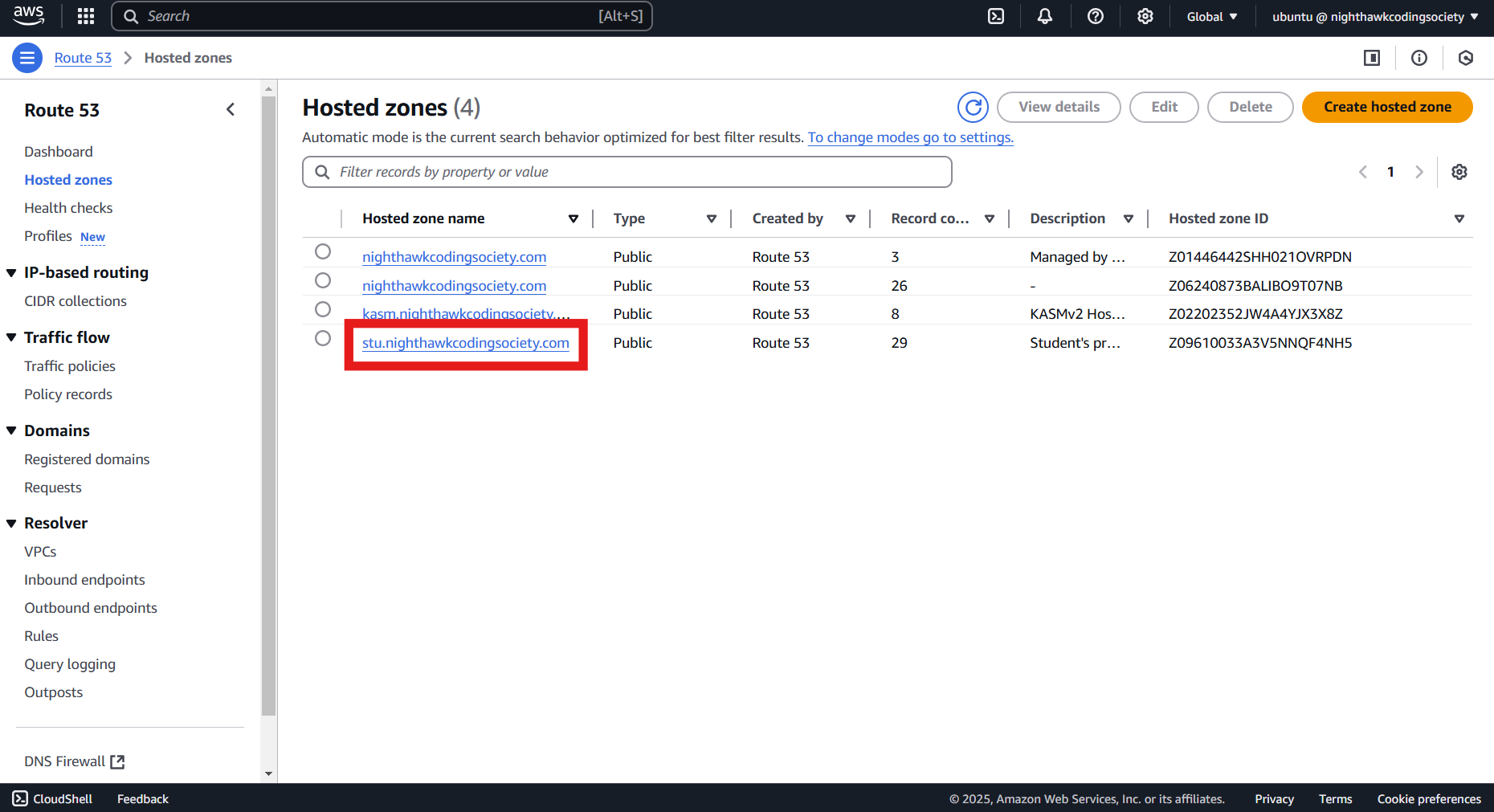The width and height of the screenshot is (1494, 812).
Task: Open the help question mark menu
Action: pos(1096,16)
